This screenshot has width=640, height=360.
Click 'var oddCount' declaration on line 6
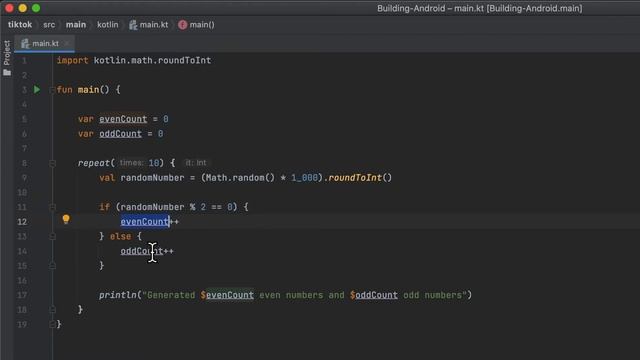point(110,134)
